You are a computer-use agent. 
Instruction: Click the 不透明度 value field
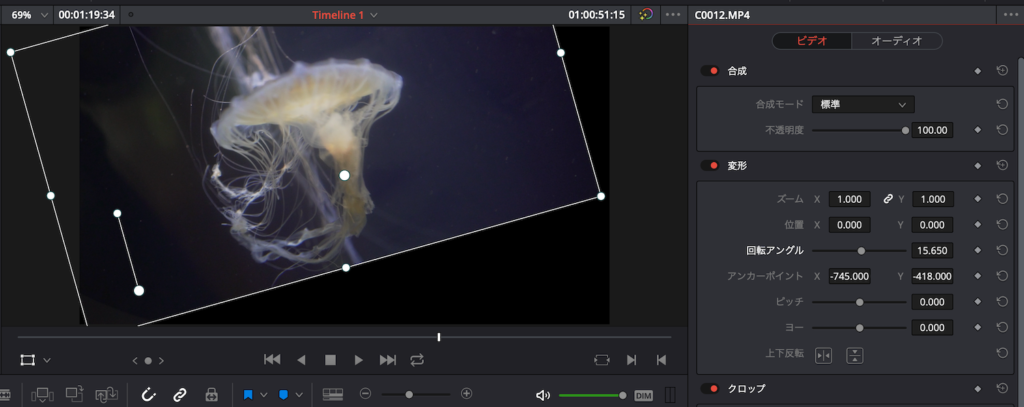point(932,130)
